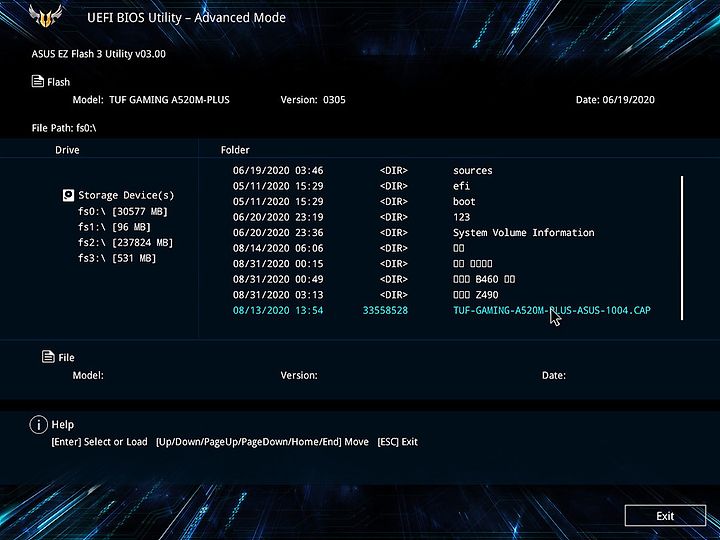The height and width of the screenshot is (540, 720).
Task: Click the [ESC] Exit hint
Action: click(x=398, y=442)
